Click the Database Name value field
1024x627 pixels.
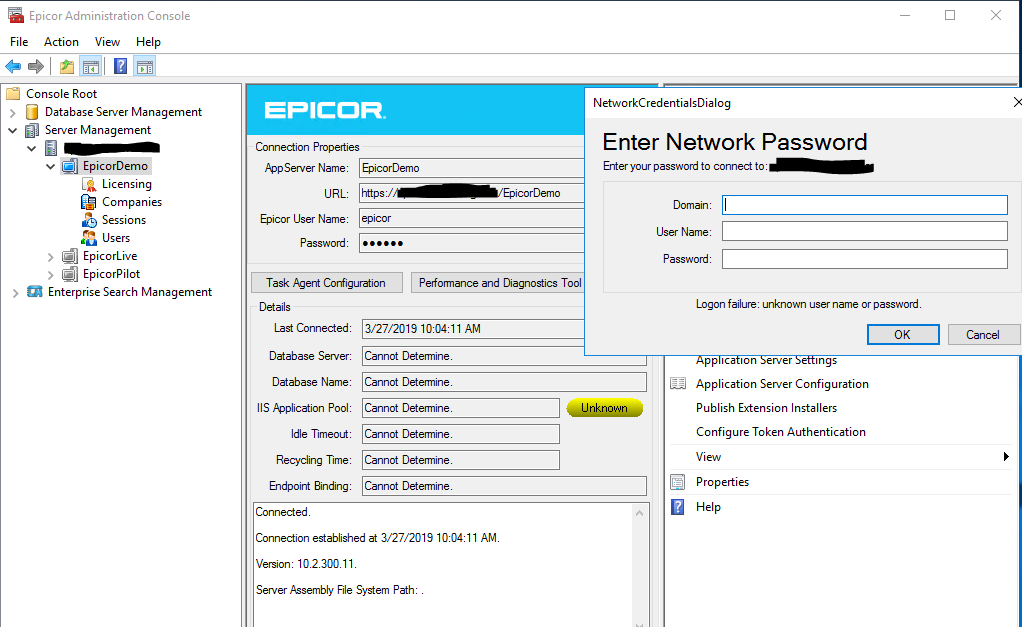coord(504,382)
